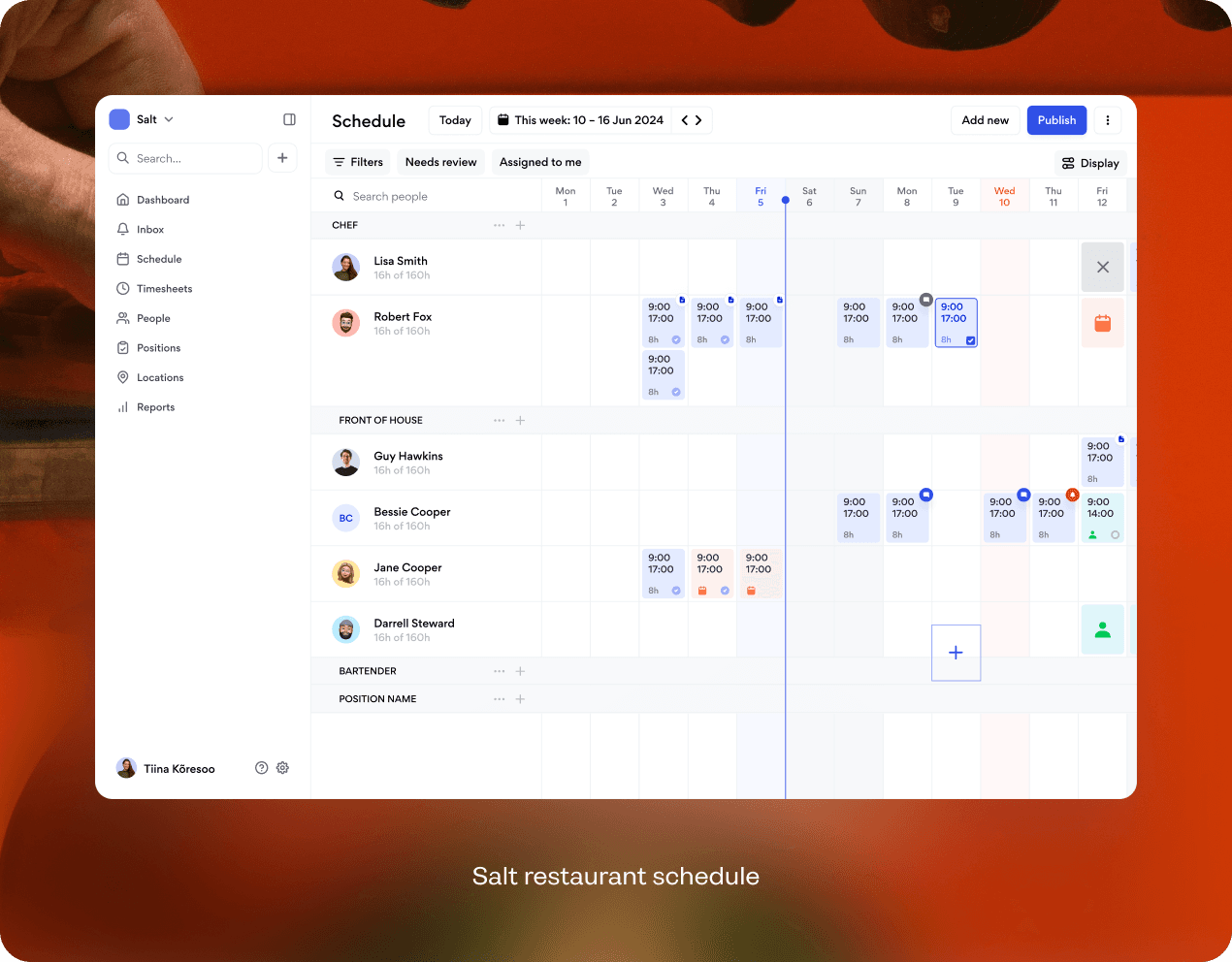Click the Add new button
Viewport: 1232px width, 962px height.
pos(985,120)
